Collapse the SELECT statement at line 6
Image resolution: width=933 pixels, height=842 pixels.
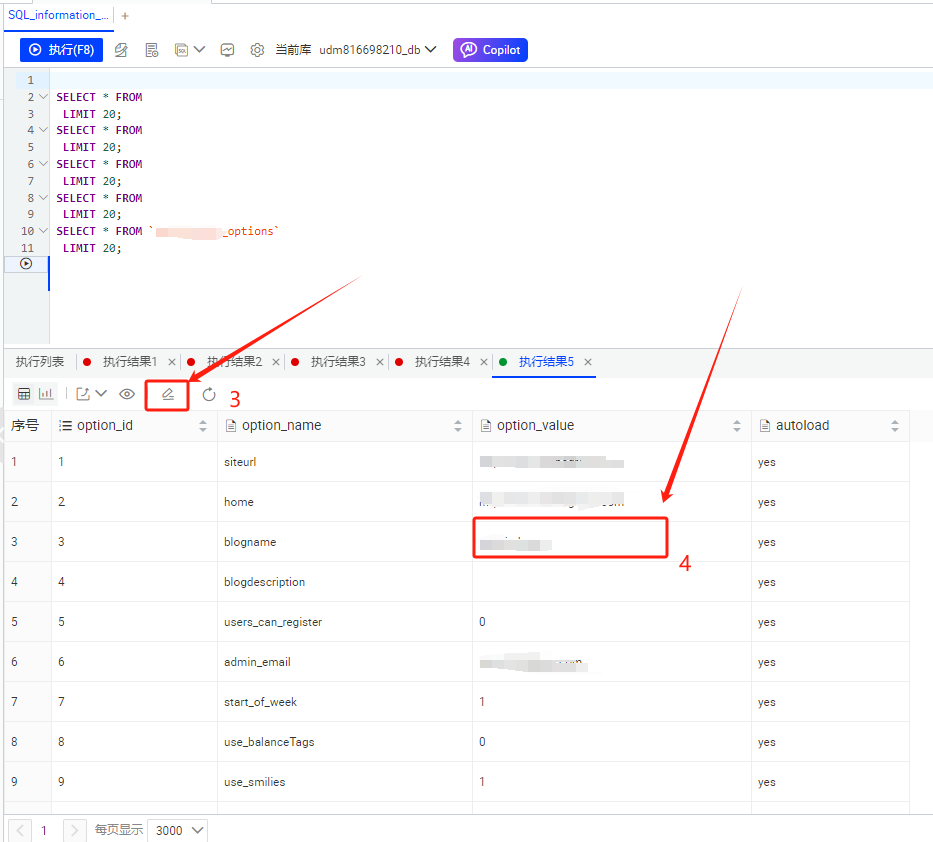pyautogui.click(x=43, y=164)
